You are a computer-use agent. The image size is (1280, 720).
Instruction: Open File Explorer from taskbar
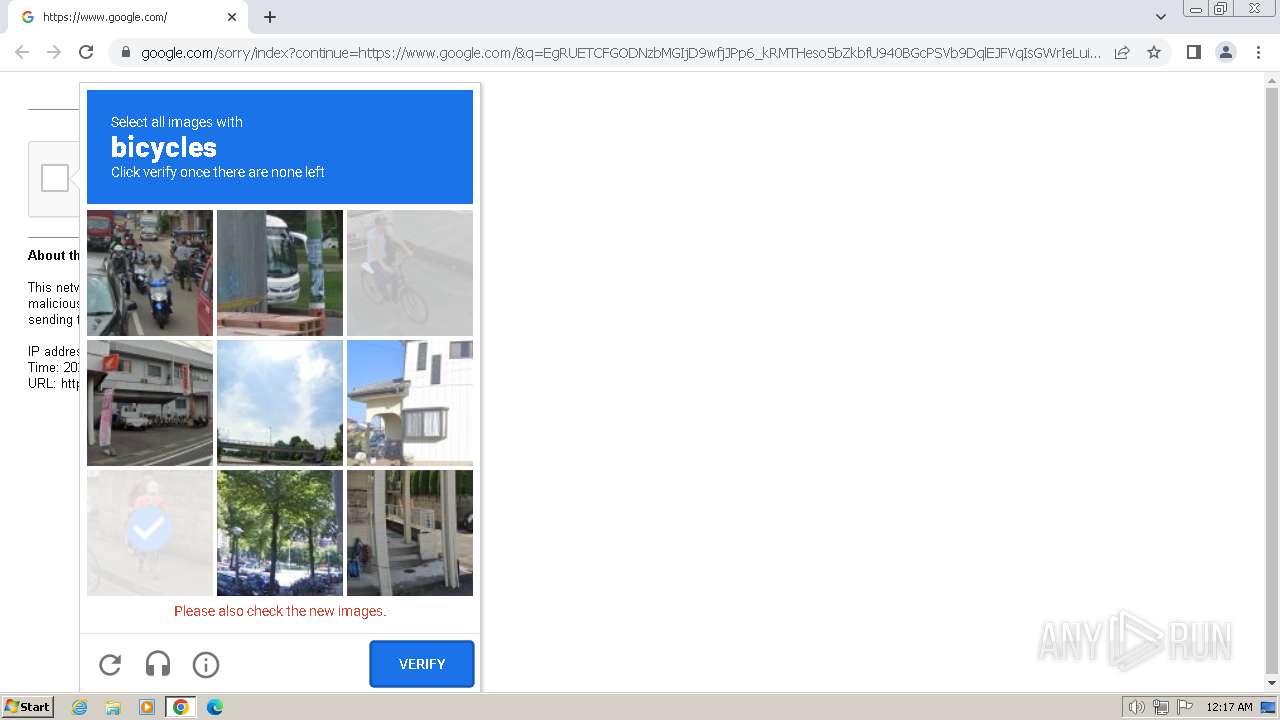(x=113, y=707)
